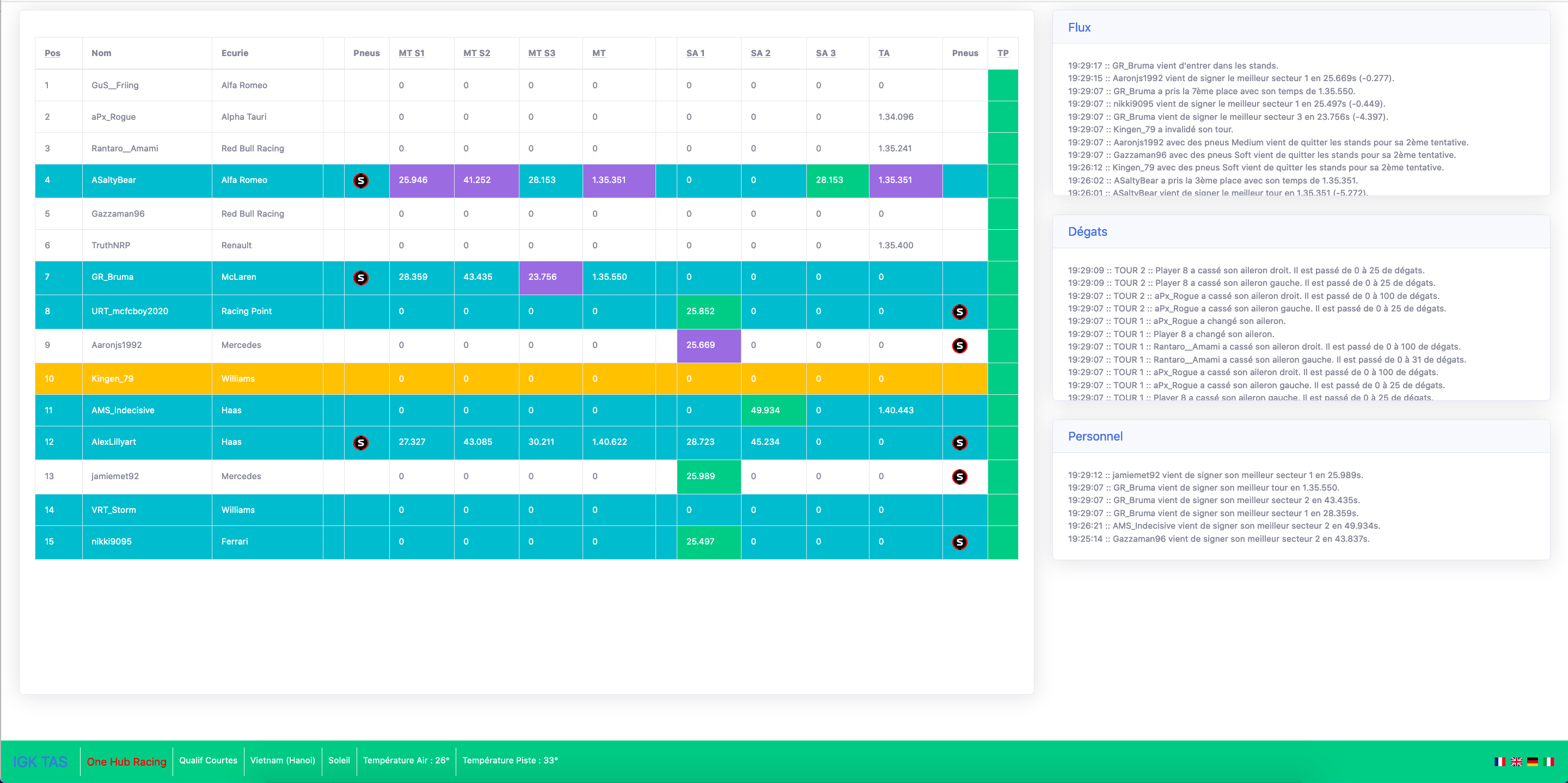
Task: Click the SA 3 column header
Action: tap(825, 53)
